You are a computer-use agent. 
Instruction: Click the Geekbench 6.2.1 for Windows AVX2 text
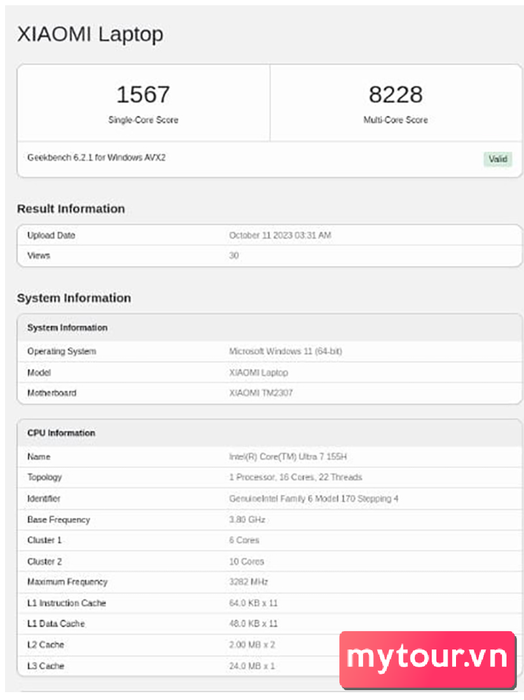tap(96, 158)
